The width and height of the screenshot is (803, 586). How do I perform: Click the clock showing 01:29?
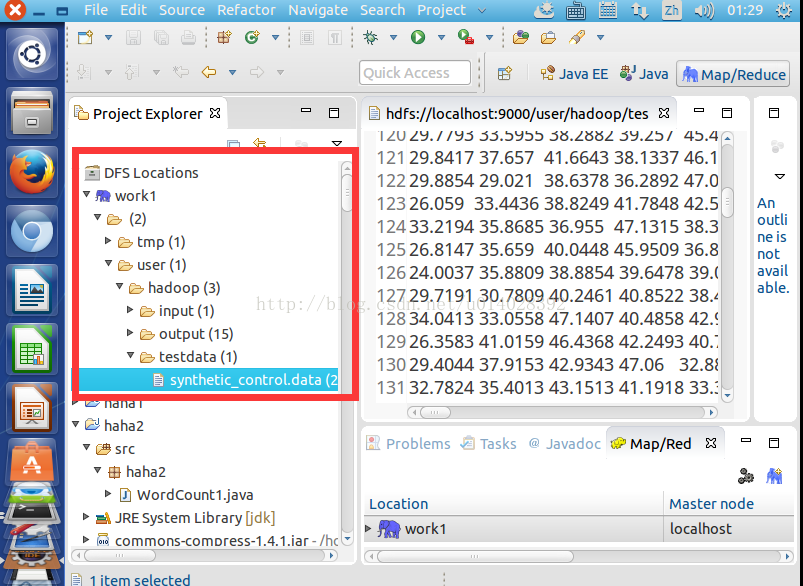tap(745, 10)
